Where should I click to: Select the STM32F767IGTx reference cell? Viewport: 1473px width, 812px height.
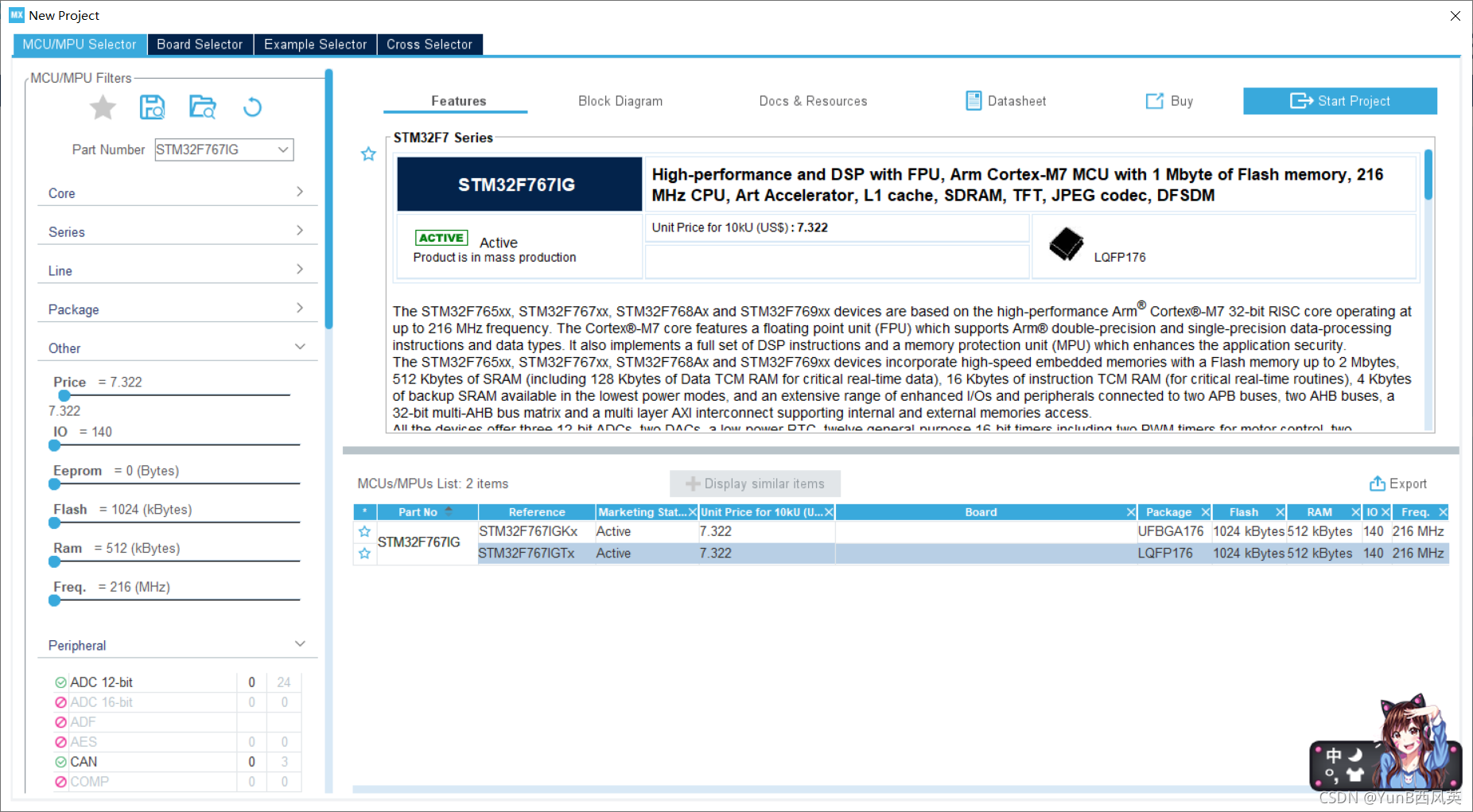coord(536,554)
